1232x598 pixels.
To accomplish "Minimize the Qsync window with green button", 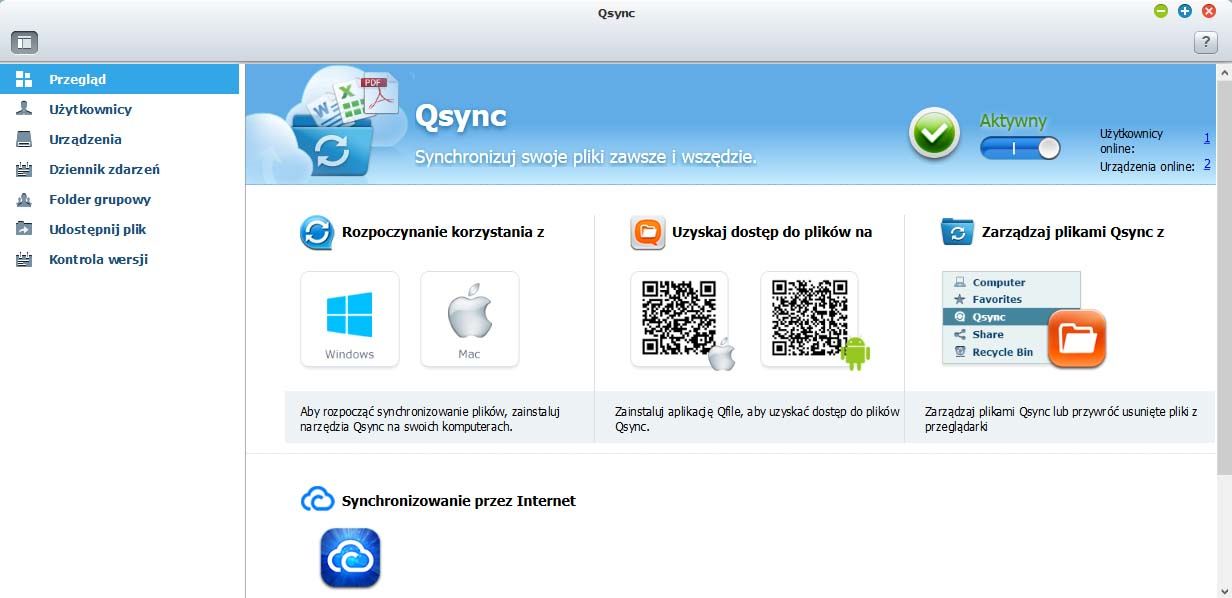I will pyautogui.click(x=1161, y=11).
